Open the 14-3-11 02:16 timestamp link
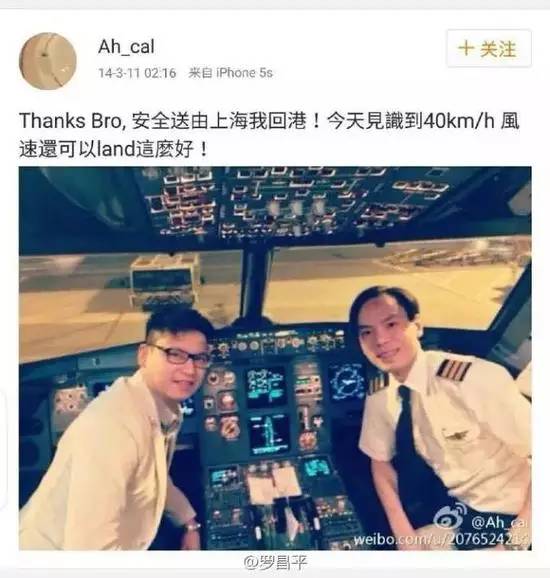550x578 pixels. (x=137, y=73)
